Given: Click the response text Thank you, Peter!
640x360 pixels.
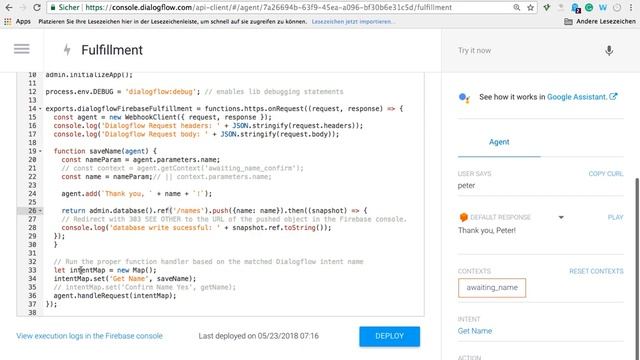Looking at the screenshot, I should tap(487, 230).
